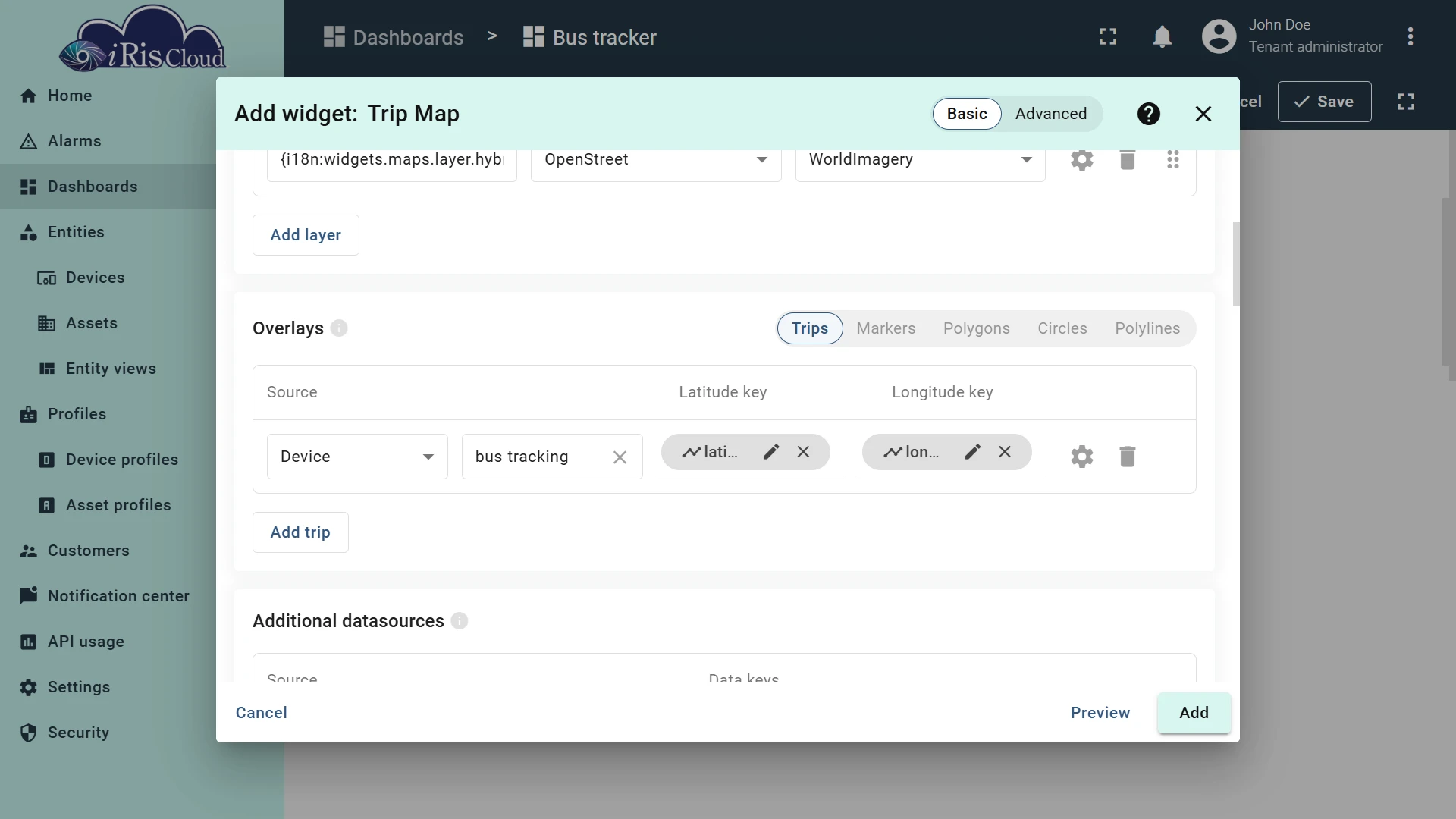Open the WorldImagery layer dropdown
Viewport: 1456px width, 819px height.
920,159
